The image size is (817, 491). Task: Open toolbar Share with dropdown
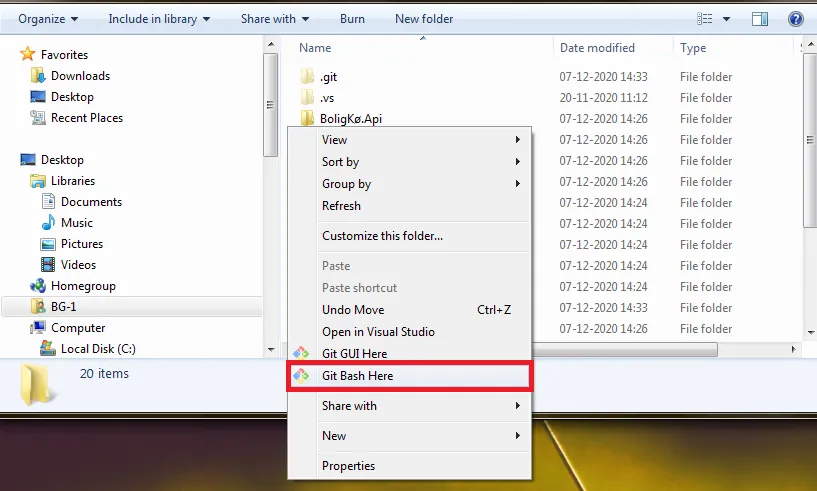275,19
